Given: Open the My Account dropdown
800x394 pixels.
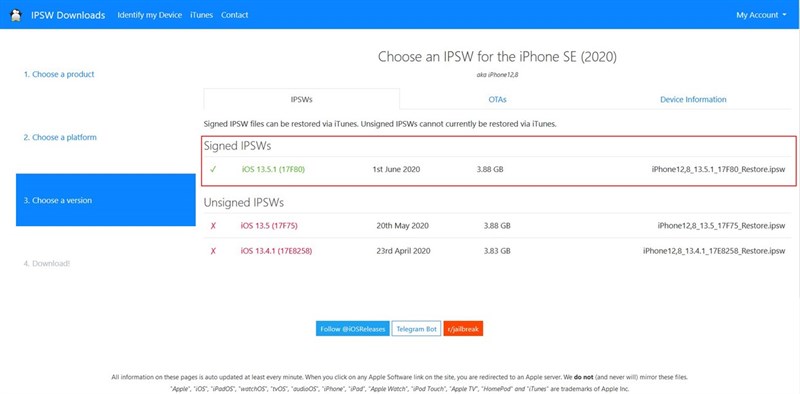Looking at the screenshot, I should (761, 15).
